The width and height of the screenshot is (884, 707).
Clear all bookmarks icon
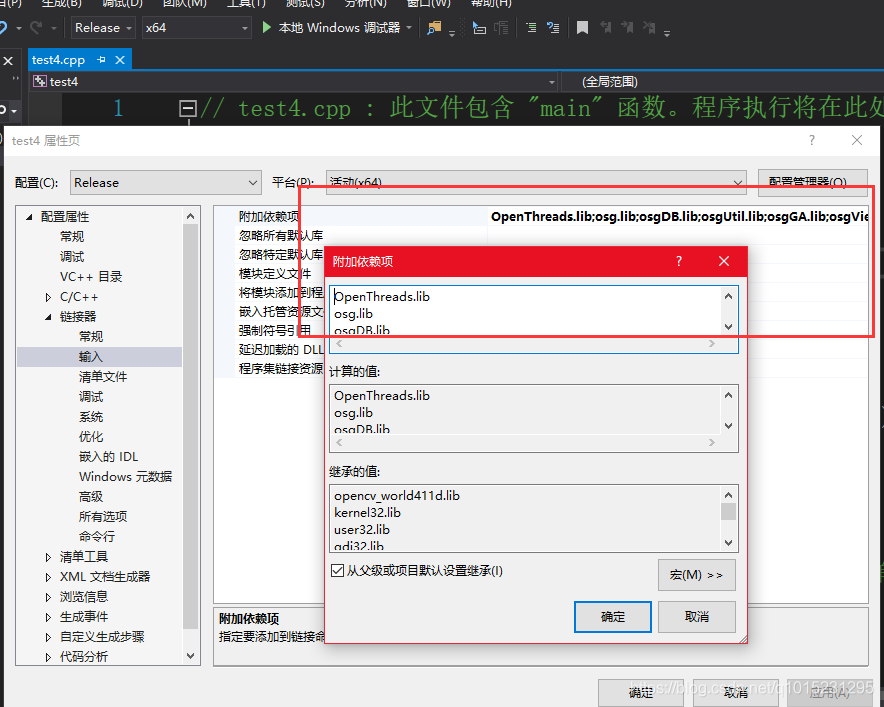[x=650, y=28]
